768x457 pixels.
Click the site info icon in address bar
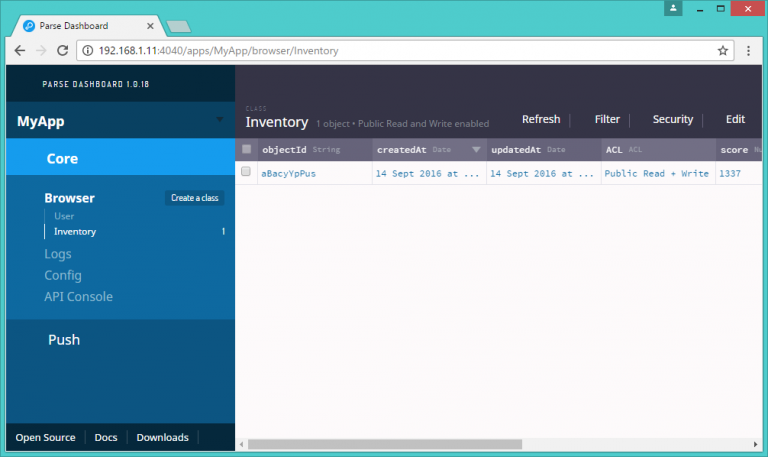tap(87, 50)
